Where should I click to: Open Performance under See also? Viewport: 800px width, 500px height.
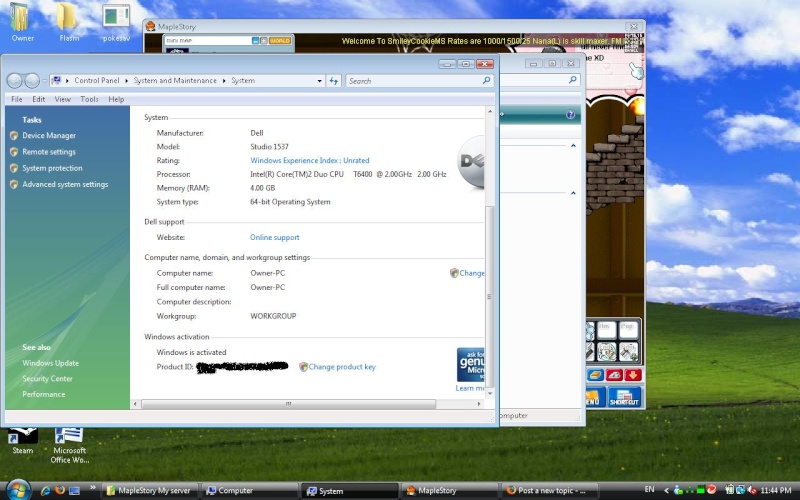pyautogui.click(x=44, y=394)
